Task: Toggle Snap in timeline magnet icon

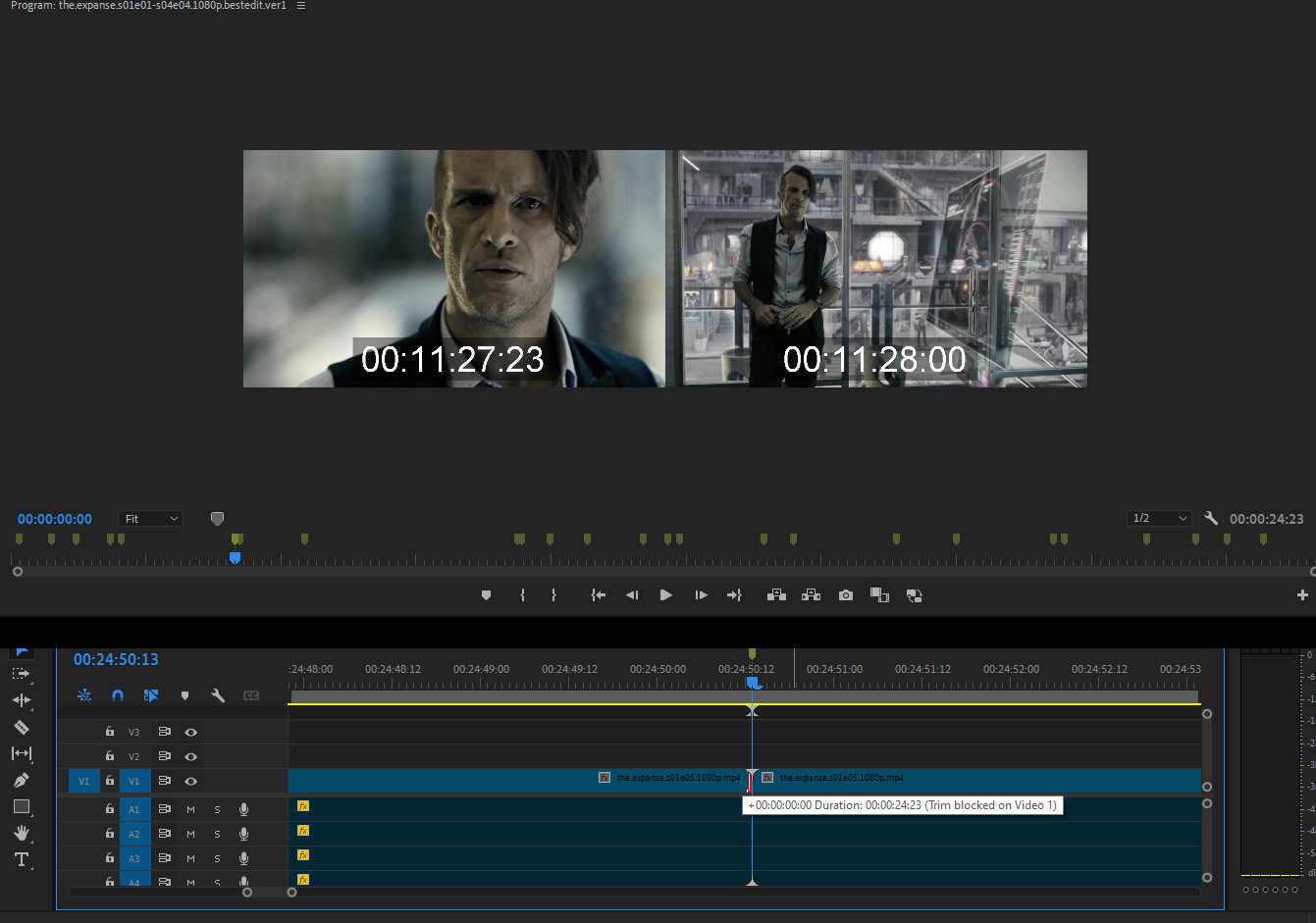Action: click(x=118, y=695)
